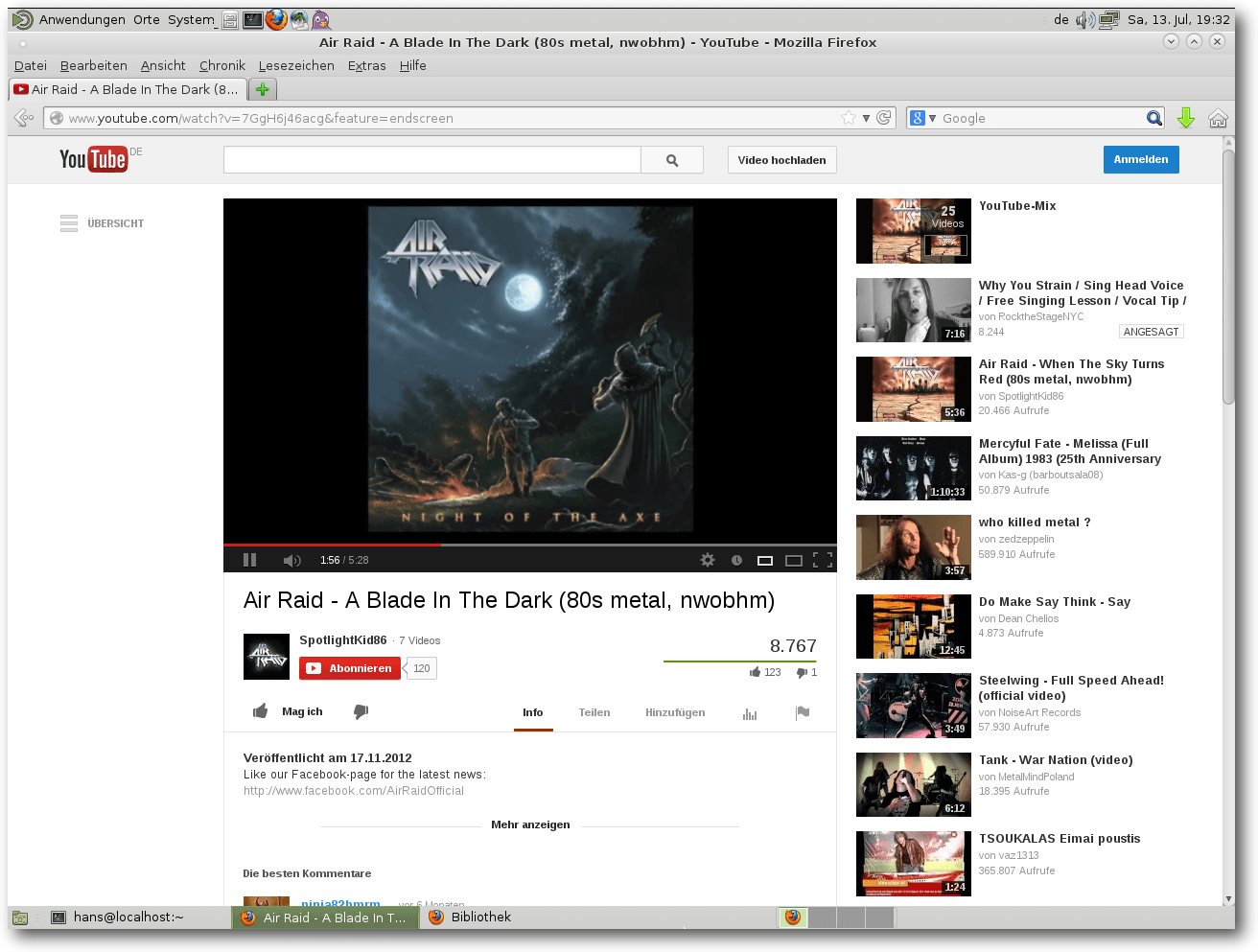Expand the URL history dropdown arrow
The height and width of the screenshot is (952, 1258).
(x=866, y=118)
